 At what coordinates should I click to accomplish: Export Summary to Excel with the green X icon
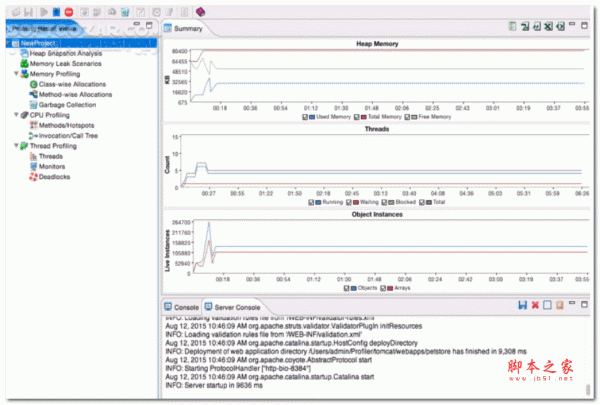[549, 26]
